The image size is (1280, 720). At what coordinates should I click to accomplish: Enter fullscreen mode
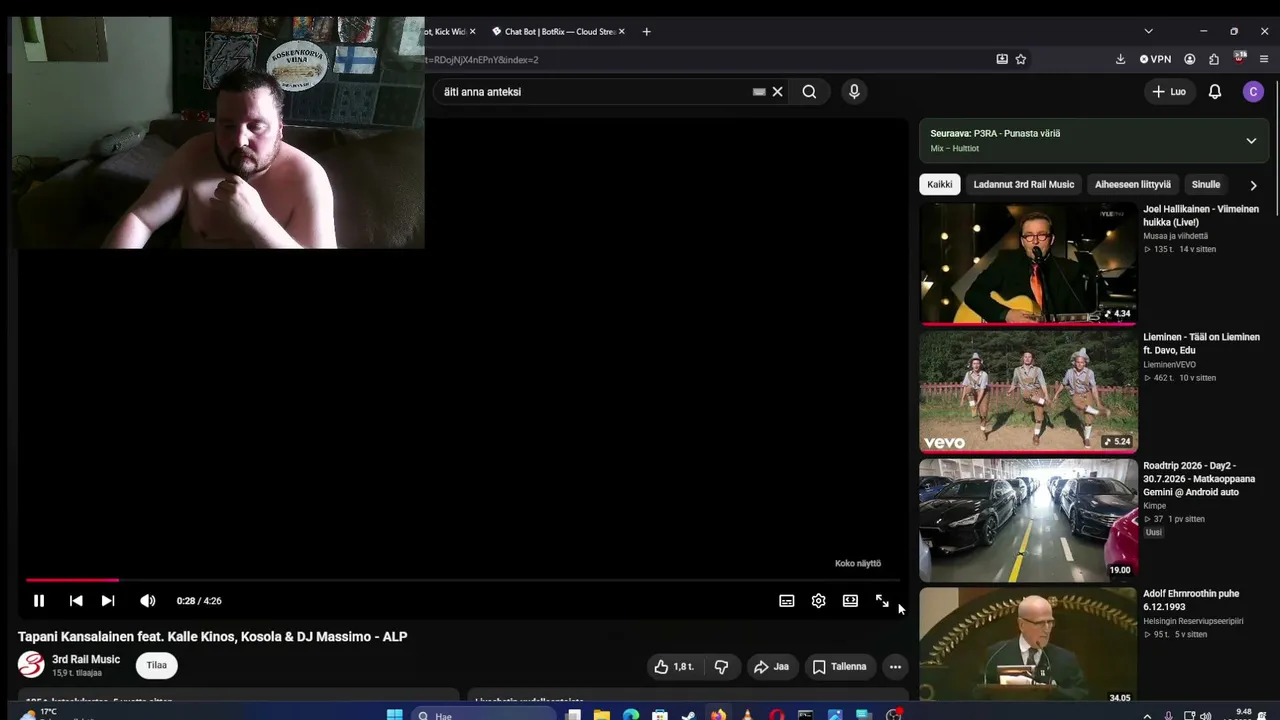coord(882,601)
